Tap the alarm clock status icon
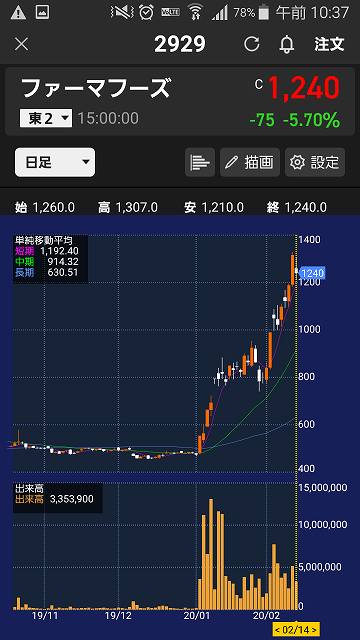The width and height of the screenshot is (360, 640). coord(146,13)
